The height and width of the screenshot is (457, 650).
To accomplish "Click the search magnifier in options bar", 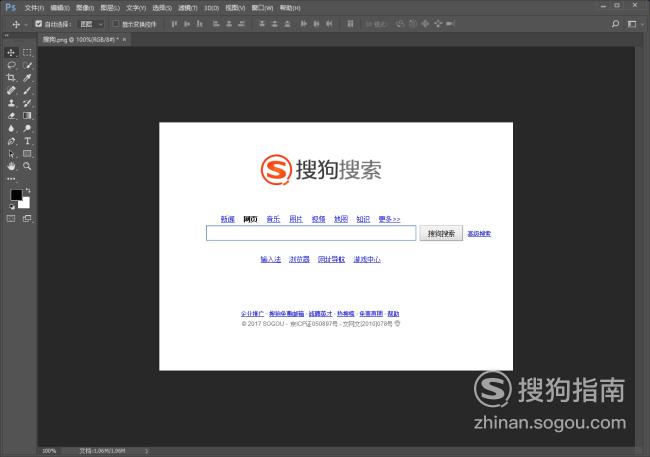I will [x=616, y=24].
